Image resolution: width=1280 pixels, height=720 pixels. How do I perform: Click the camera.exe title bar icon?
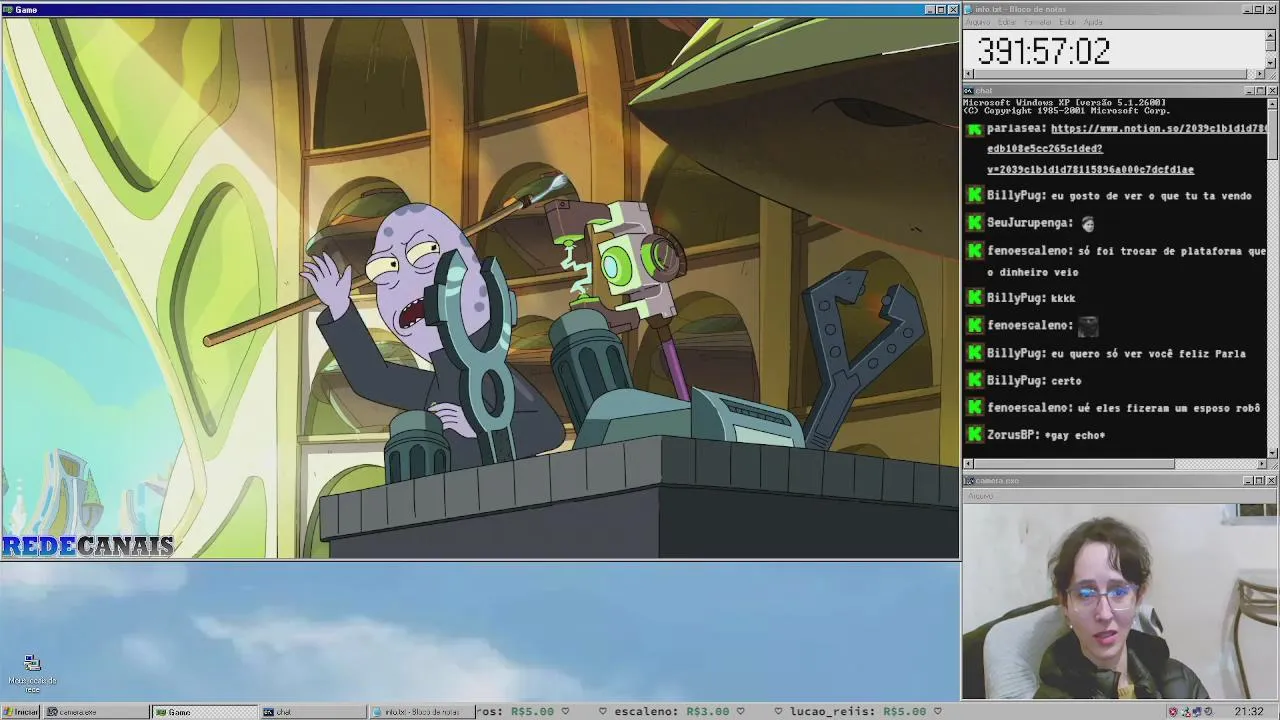[969, 481]
